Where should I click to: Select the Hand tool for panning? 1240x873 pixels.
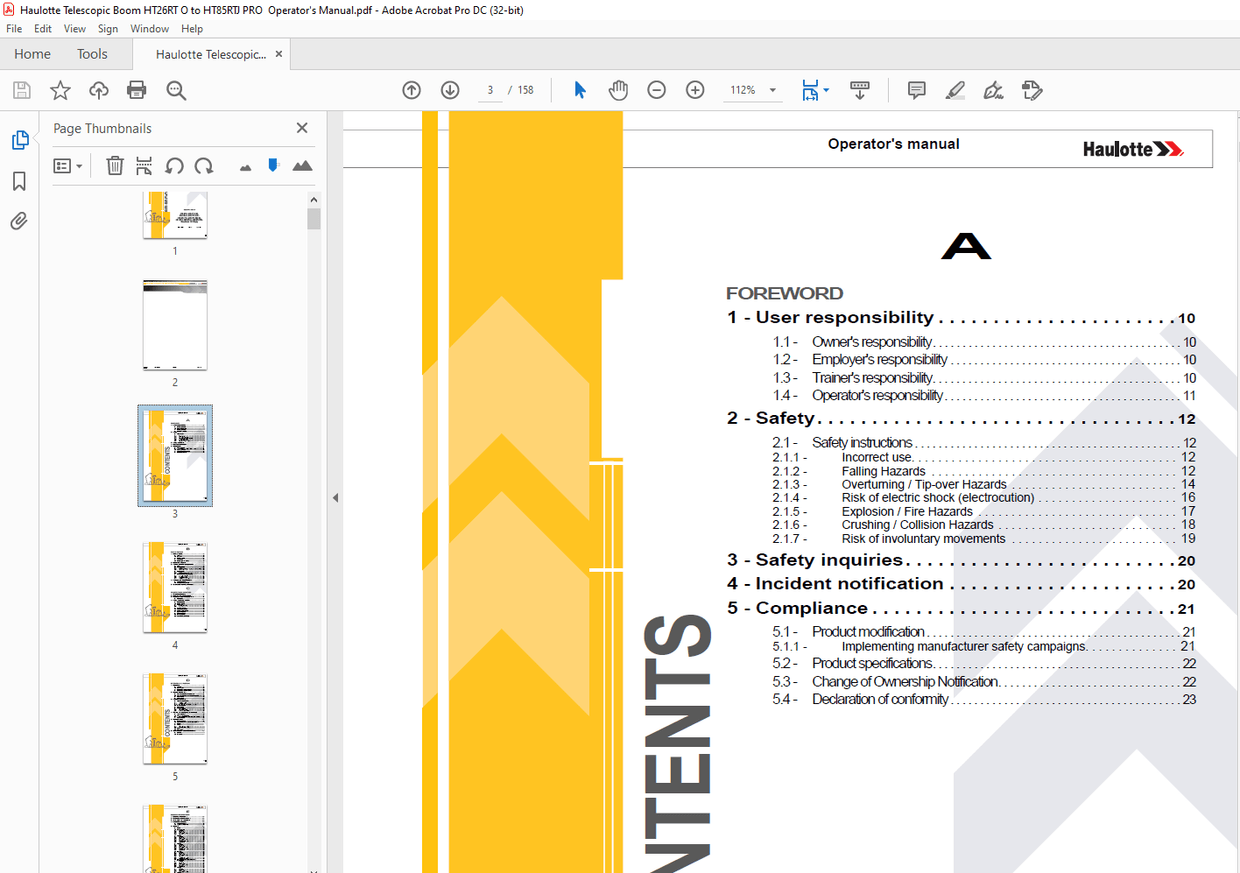[618, 90]
